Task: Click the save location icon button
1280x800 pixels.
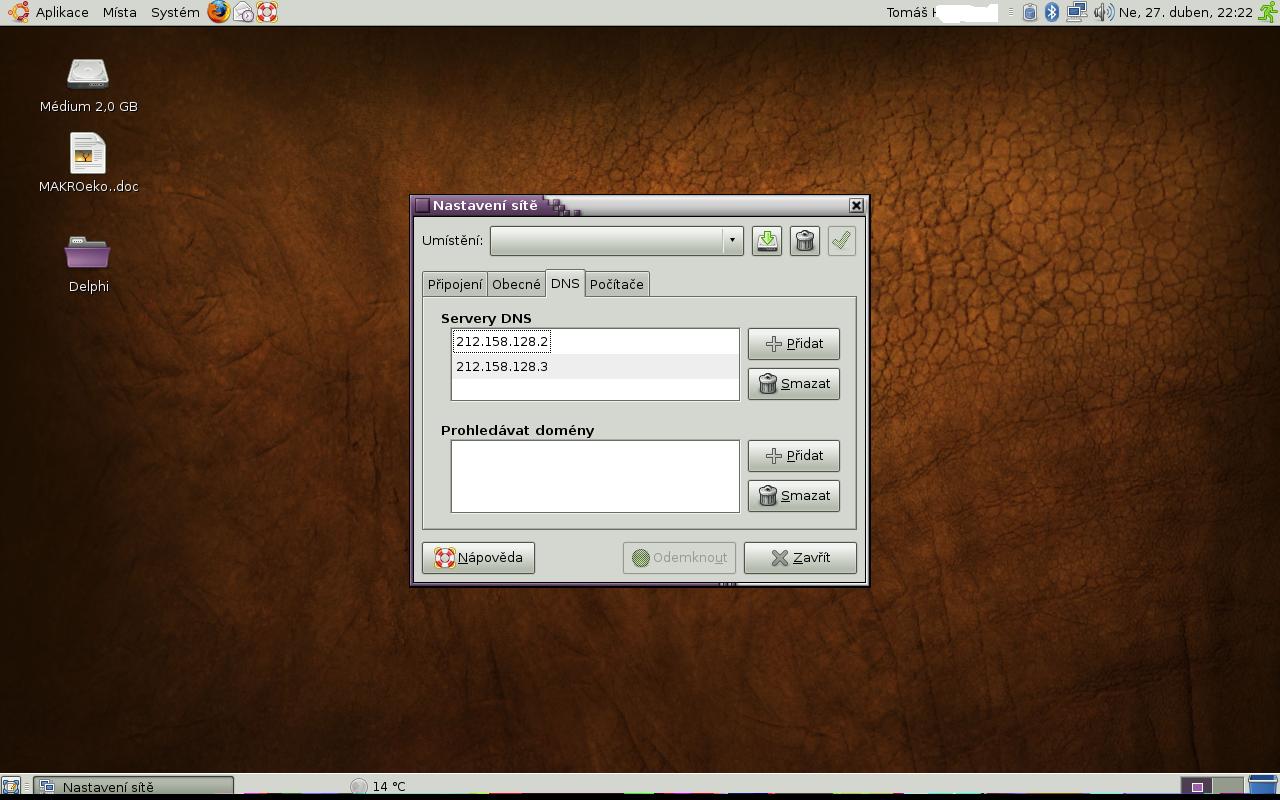Action: pos(767,241)
